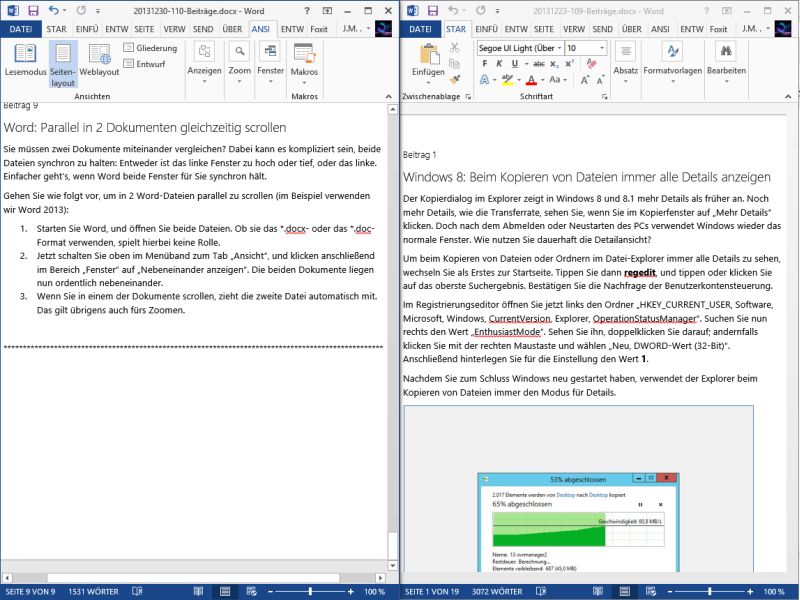Toggle subscript x₂ in right window
This screenshot has width=800, height=600.
[554, 64]
